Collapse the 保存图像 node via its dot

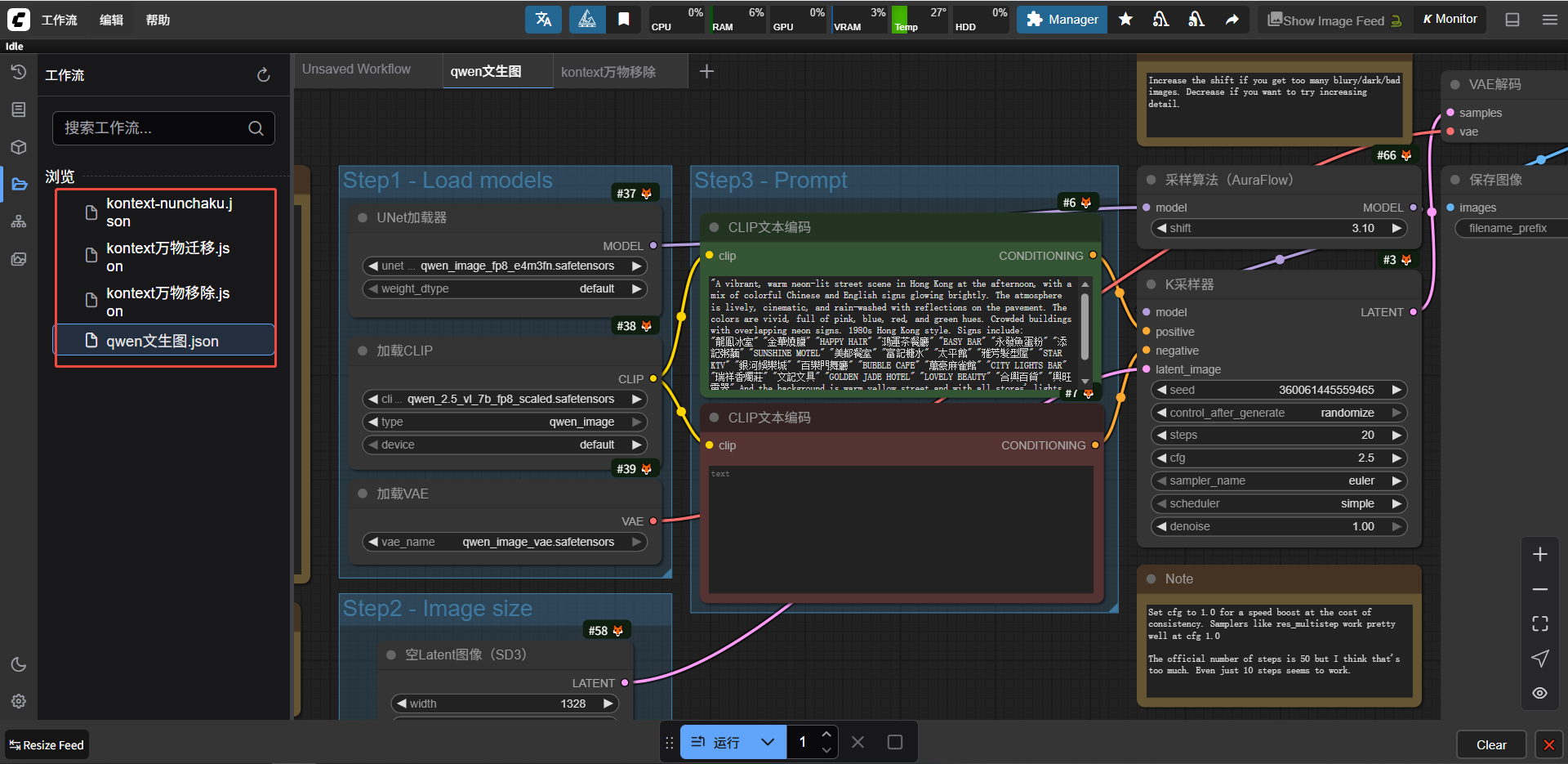tap(1455, 180)
